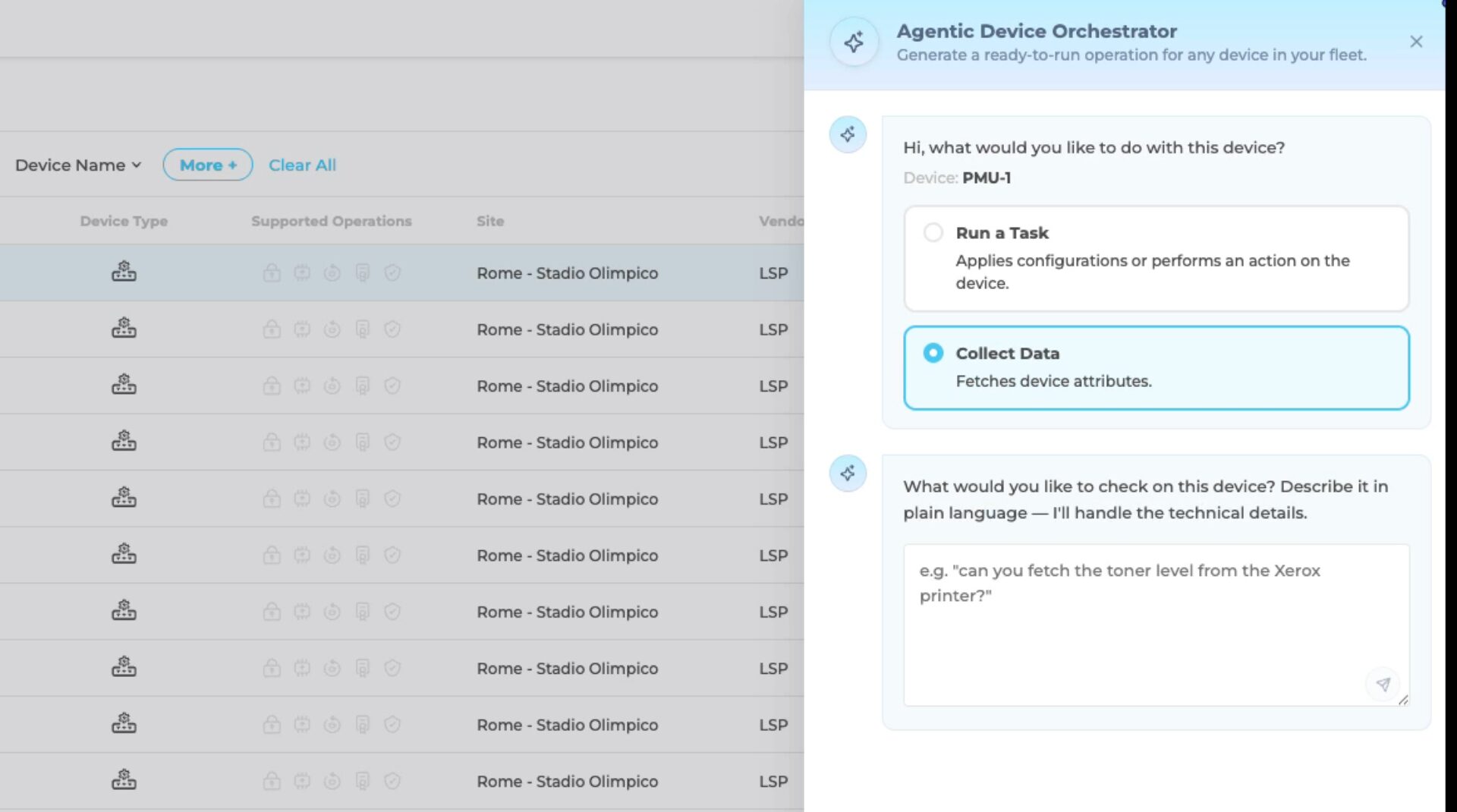The image size is (1457, 812).
Task: Click the firmware chip icon in highlighted row
Action: coord(302,272)
